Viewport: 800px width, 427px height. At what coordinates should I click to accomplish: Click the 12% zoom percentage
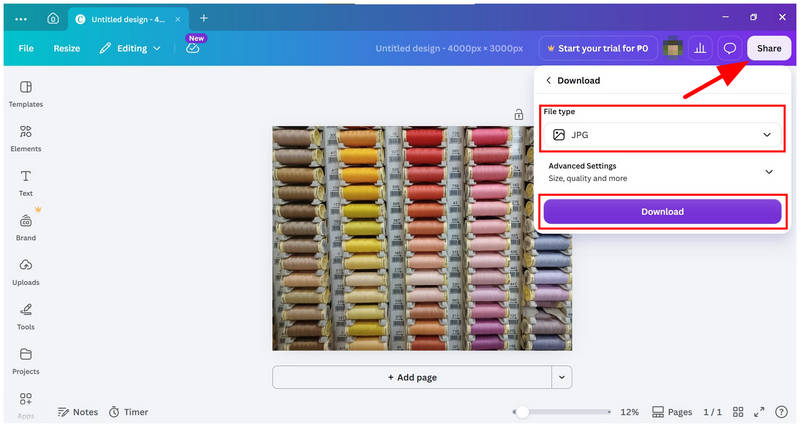point(629,412)
